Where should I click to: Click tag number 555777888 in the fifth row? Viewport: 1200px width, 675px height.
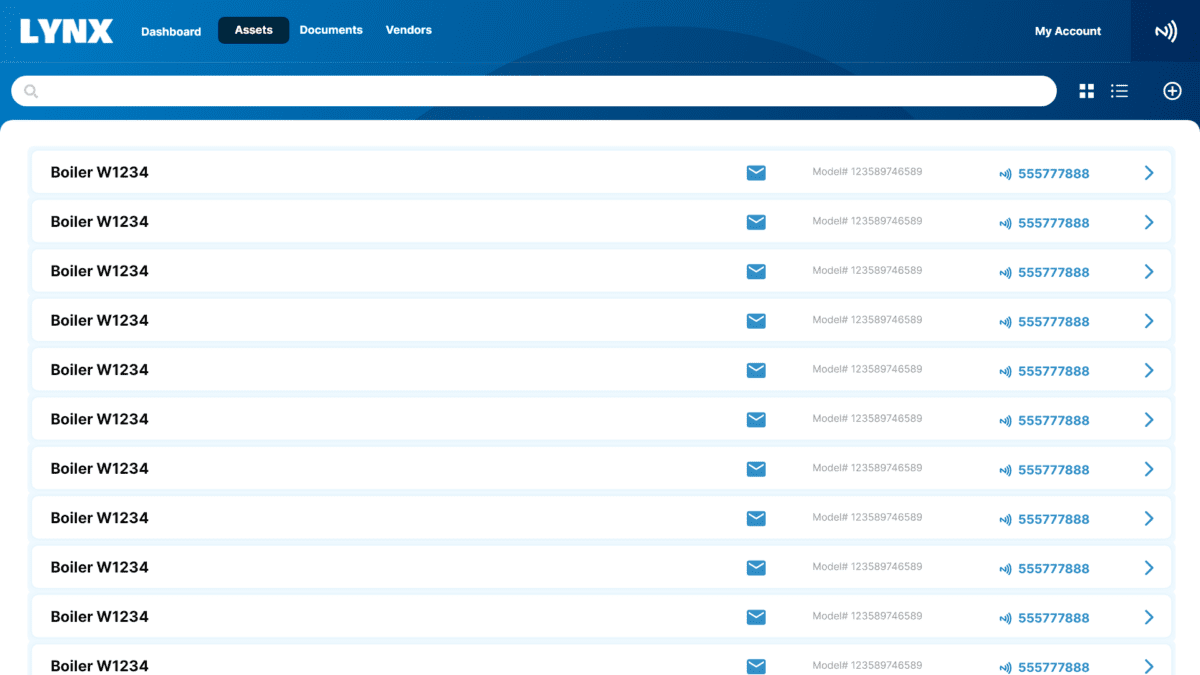(1052, 371)
